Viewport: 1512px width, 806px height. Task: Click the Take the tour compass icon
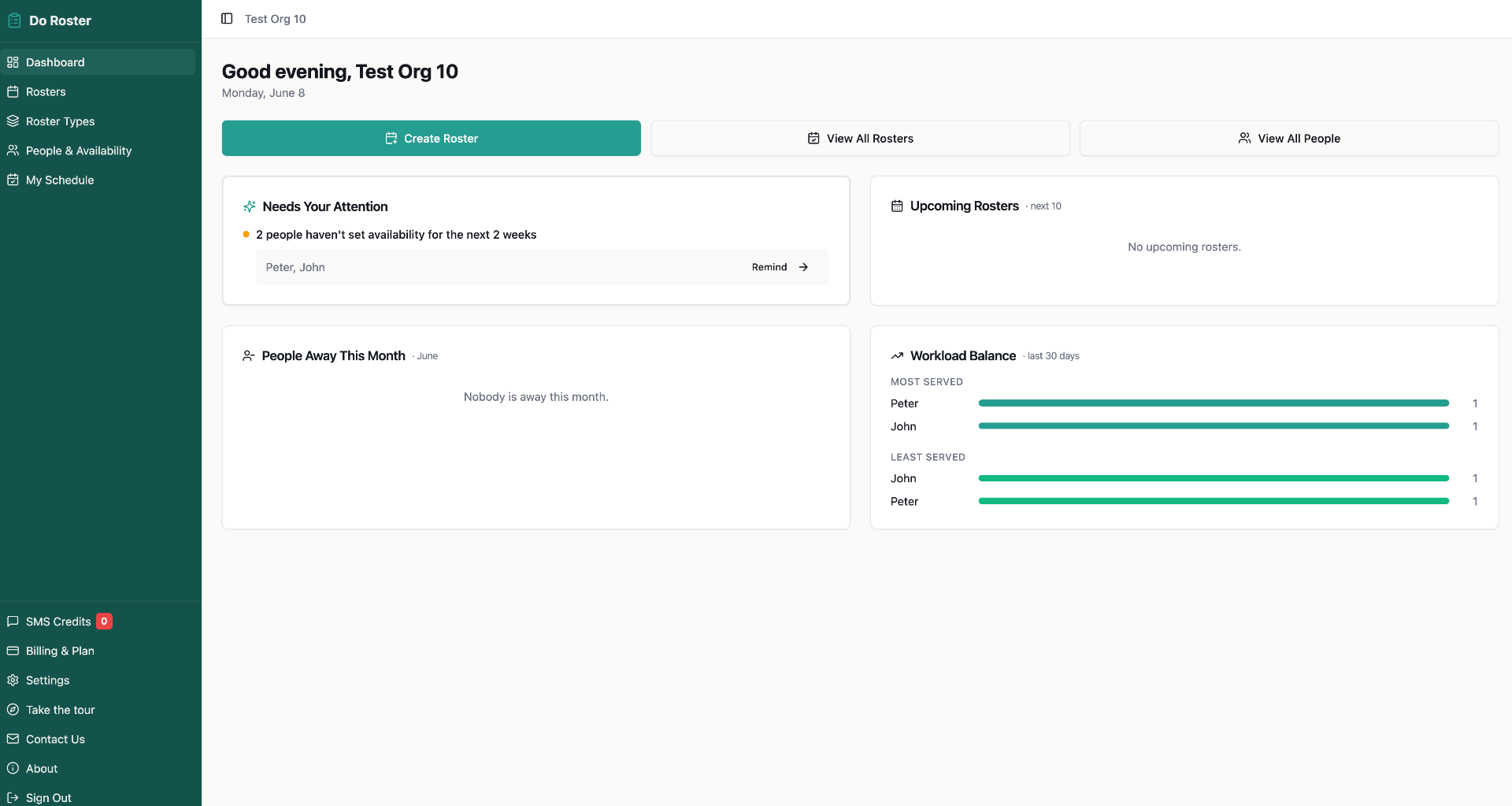13,710
